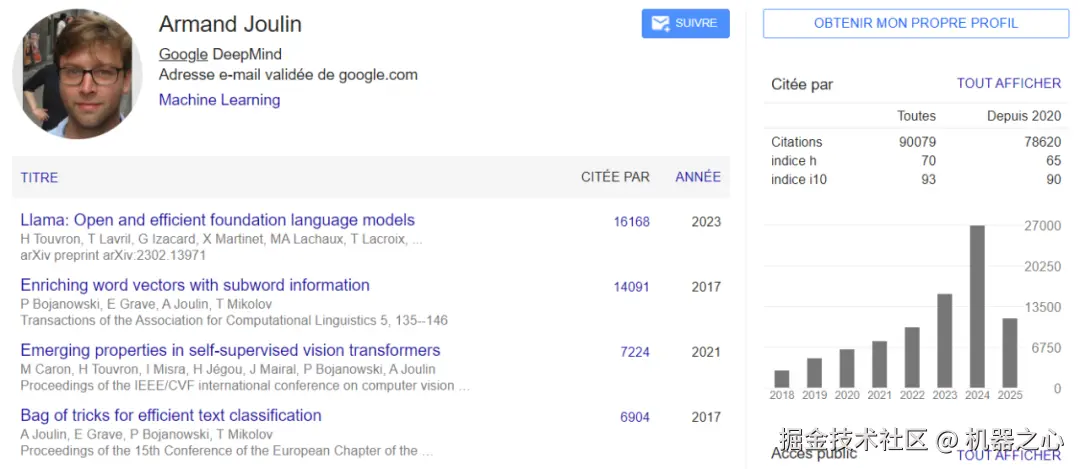Click the 14091 citation count link
Viewport: 1080px width, 469px height.
point(631,287)
